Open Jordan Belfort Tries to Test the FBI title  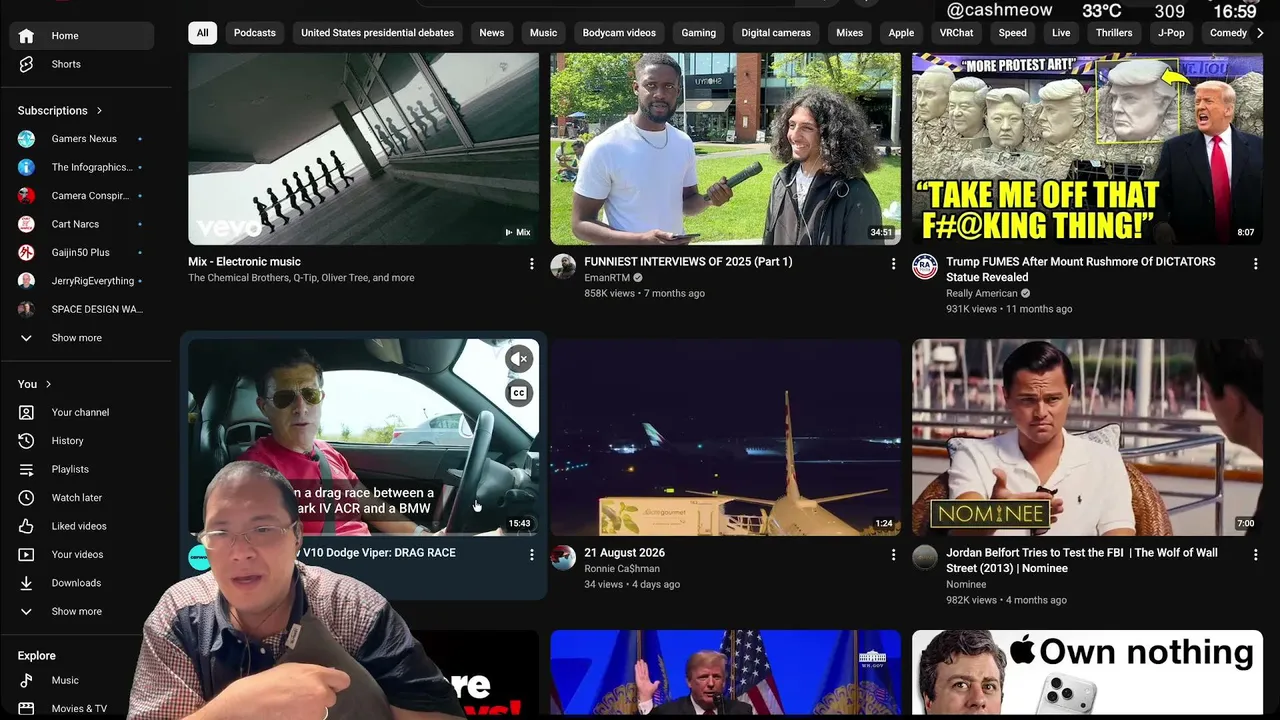(1082, 560)
